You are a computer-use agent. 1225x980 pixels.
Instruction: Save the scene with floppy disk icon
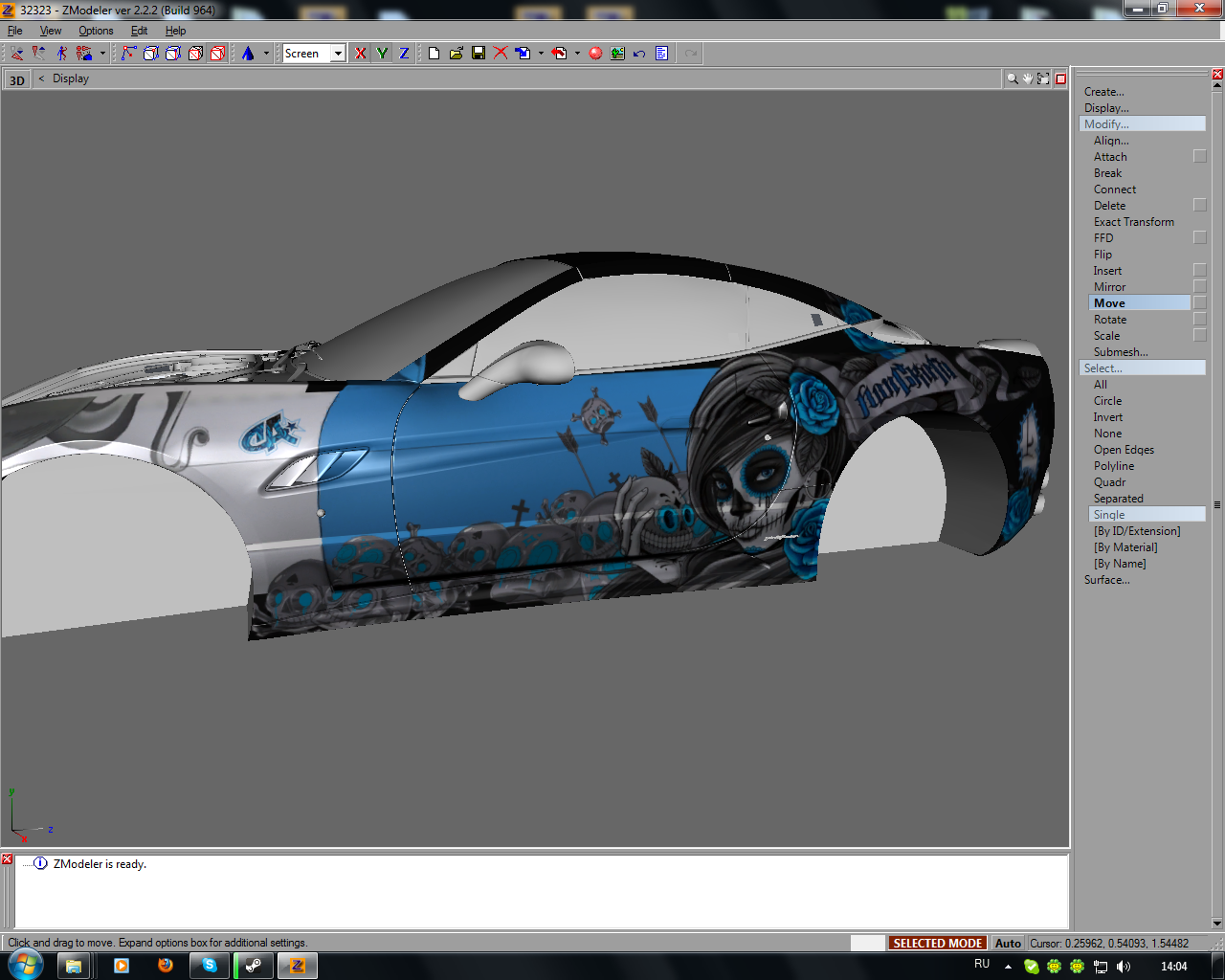click(479, 54)
